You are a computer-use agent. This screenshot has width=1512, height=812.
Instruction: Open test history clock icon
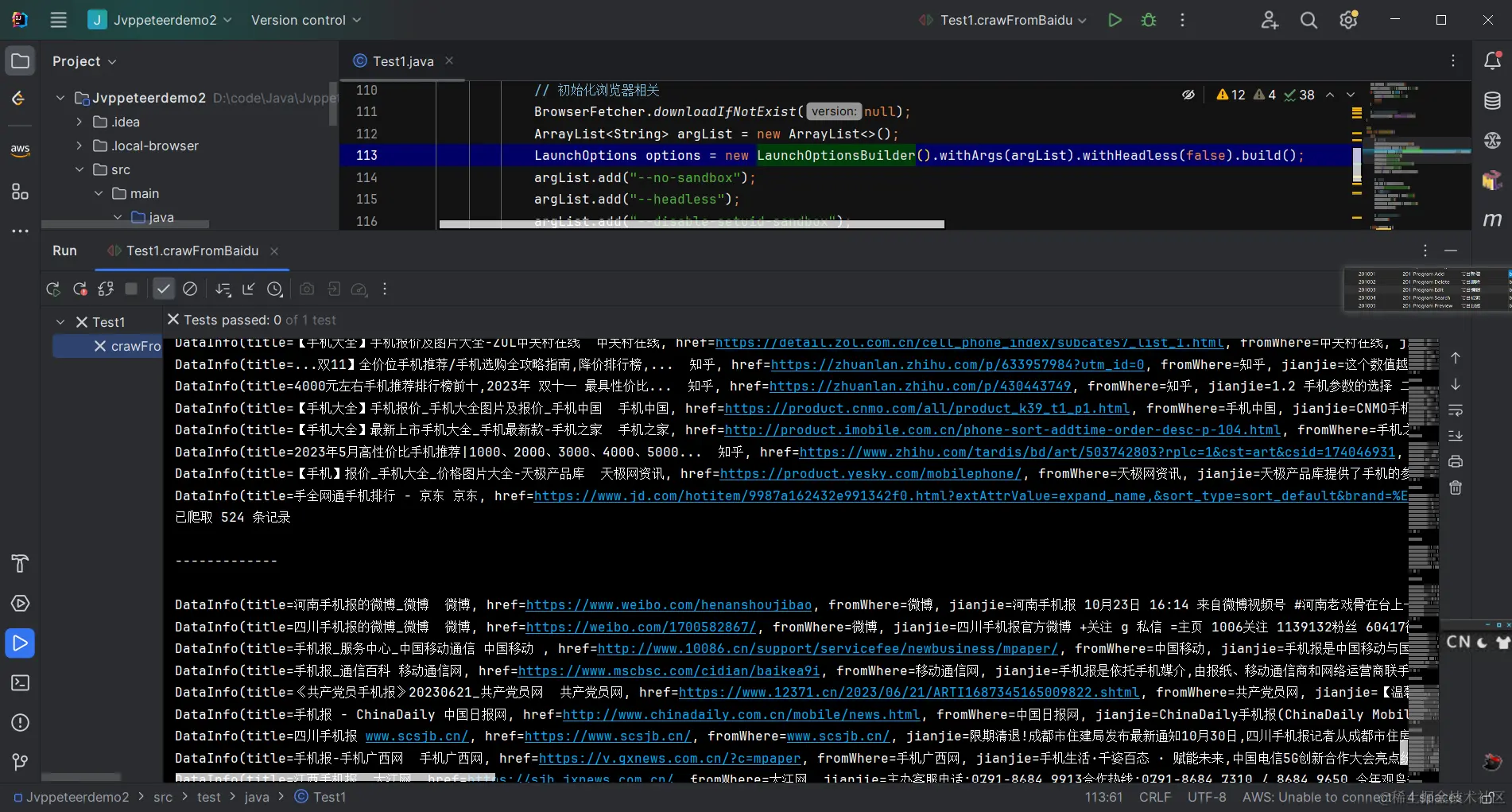click(274, 289)
